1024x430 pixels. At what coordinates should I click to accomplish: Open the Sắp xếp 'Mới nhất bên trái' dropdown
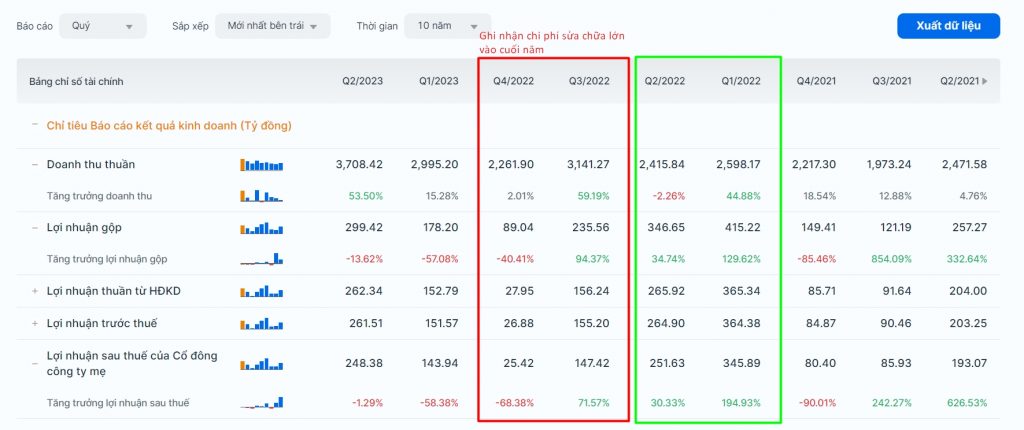point(272,26)
